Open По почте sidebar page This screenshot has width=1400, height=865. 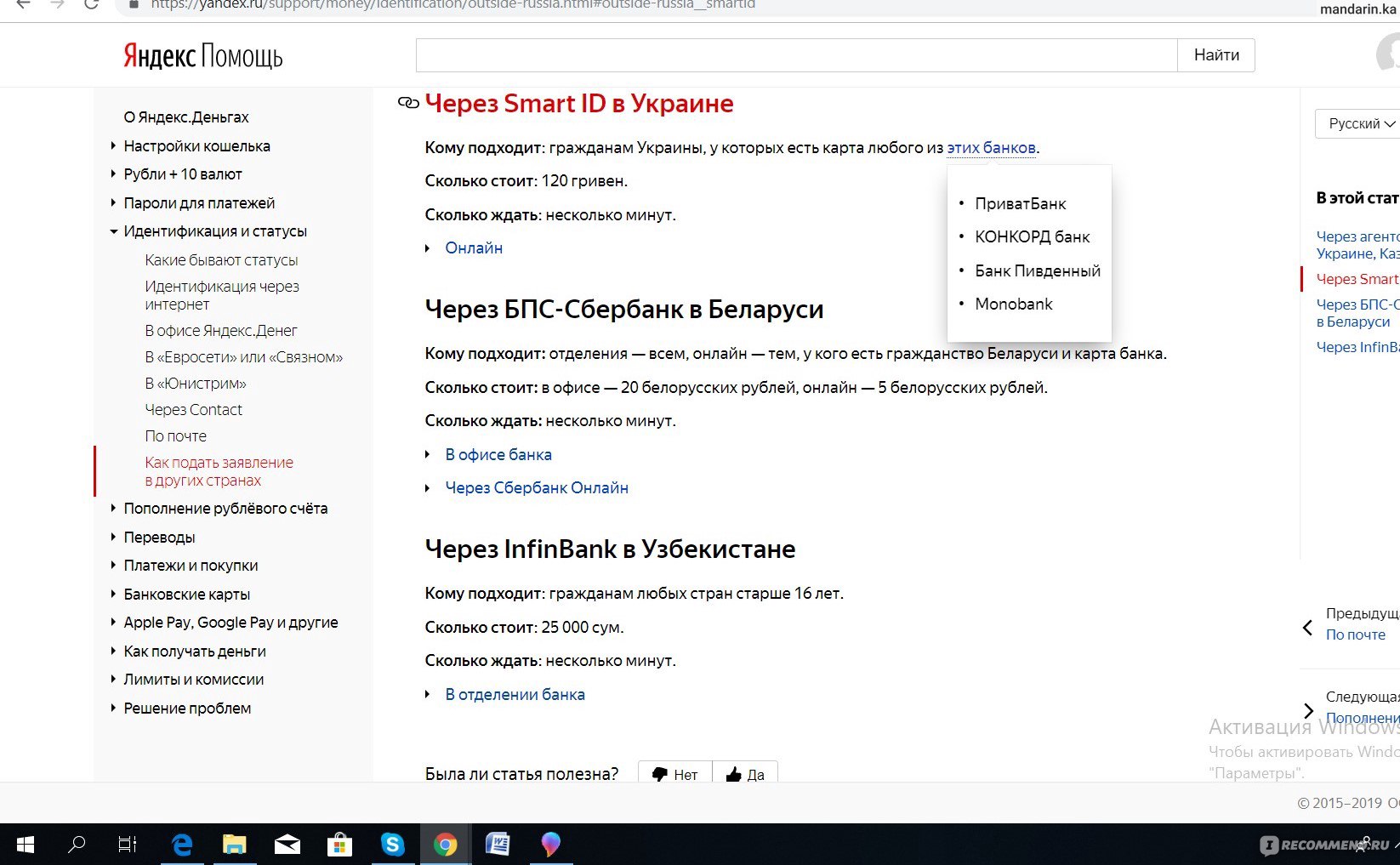tap(175, 436)
